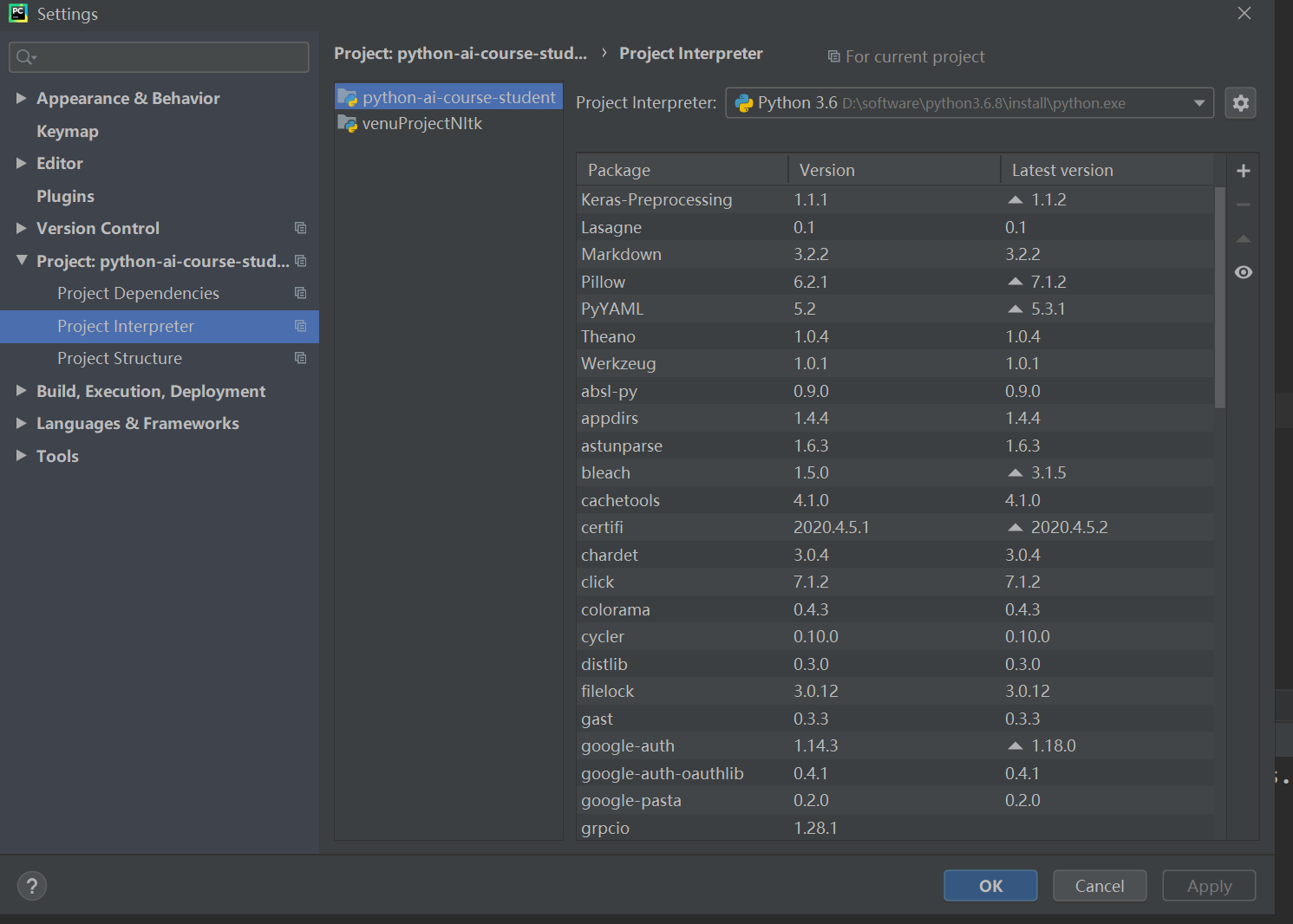Select the cycler package row
Screen dimensions: 1293x924
tap(895, 636)
